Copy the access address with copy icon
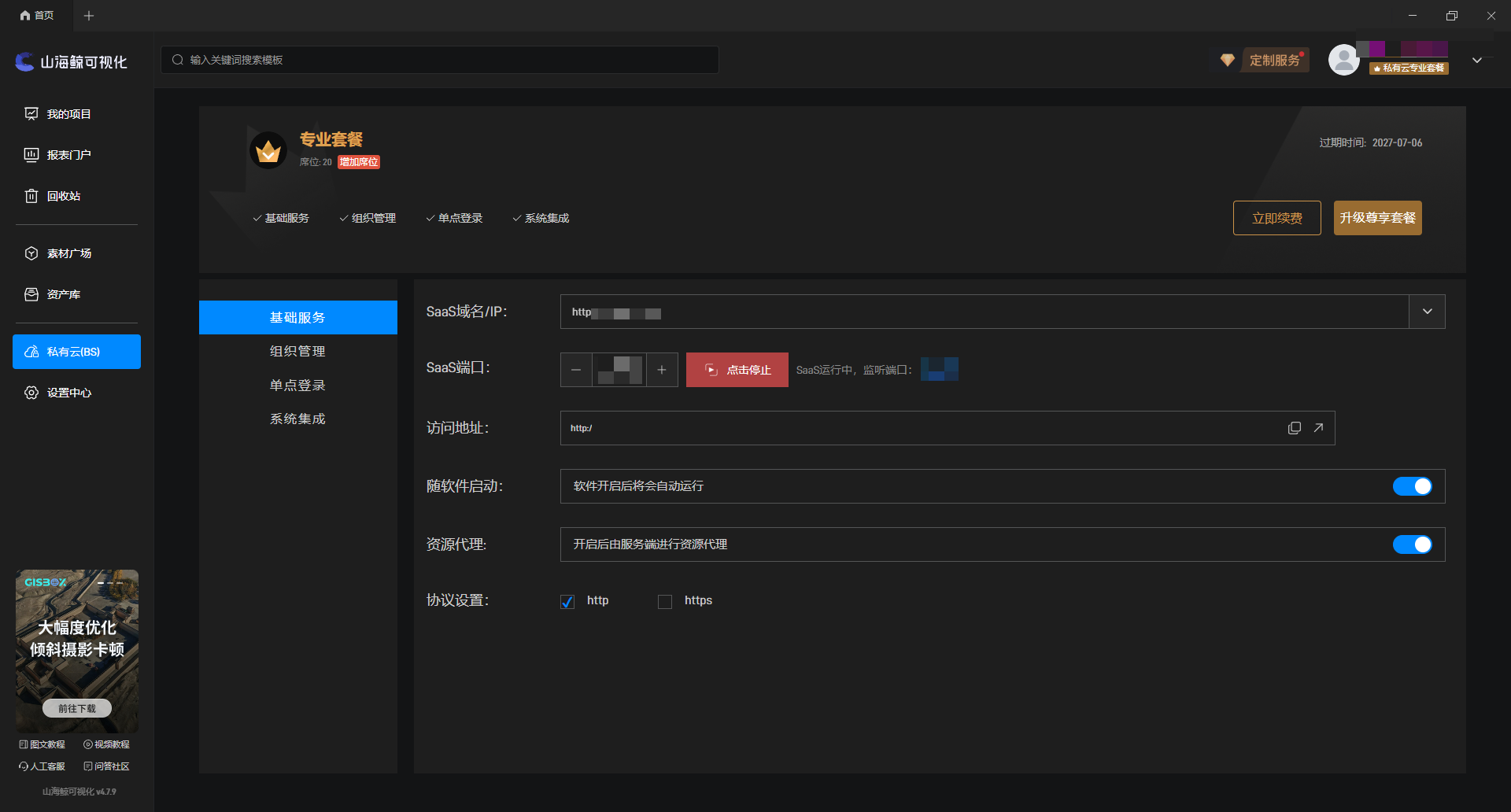This screenshot has width=1511, height=812. click(1294, 428)
